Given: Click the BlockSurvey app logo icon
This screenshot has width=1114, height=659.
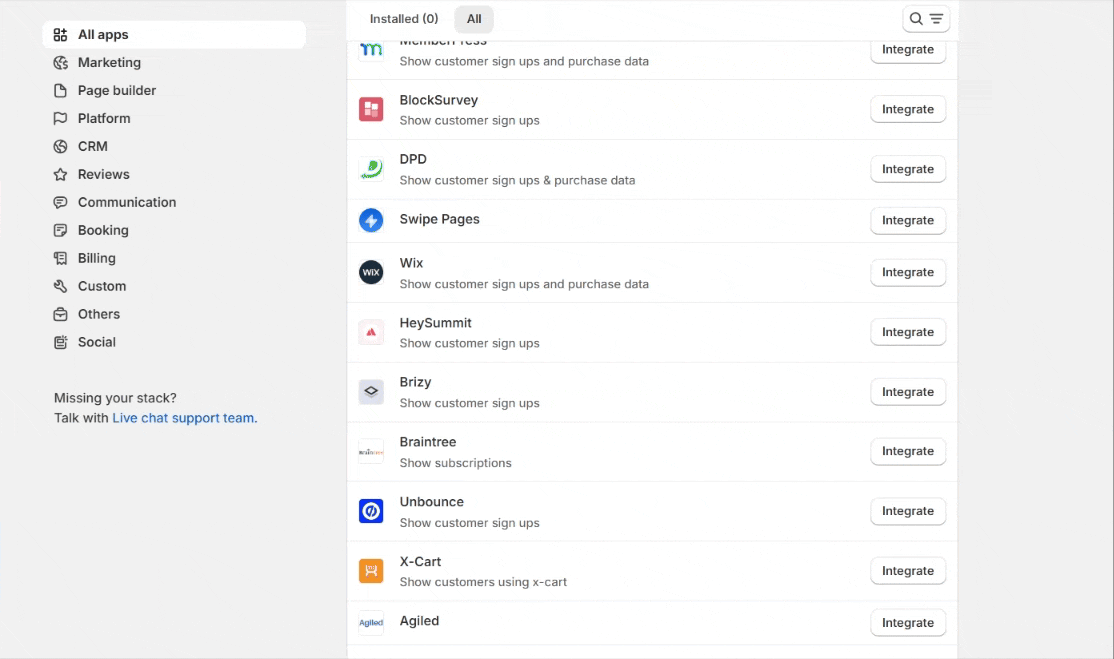Looking at the screenshot, I should (371, 110).
